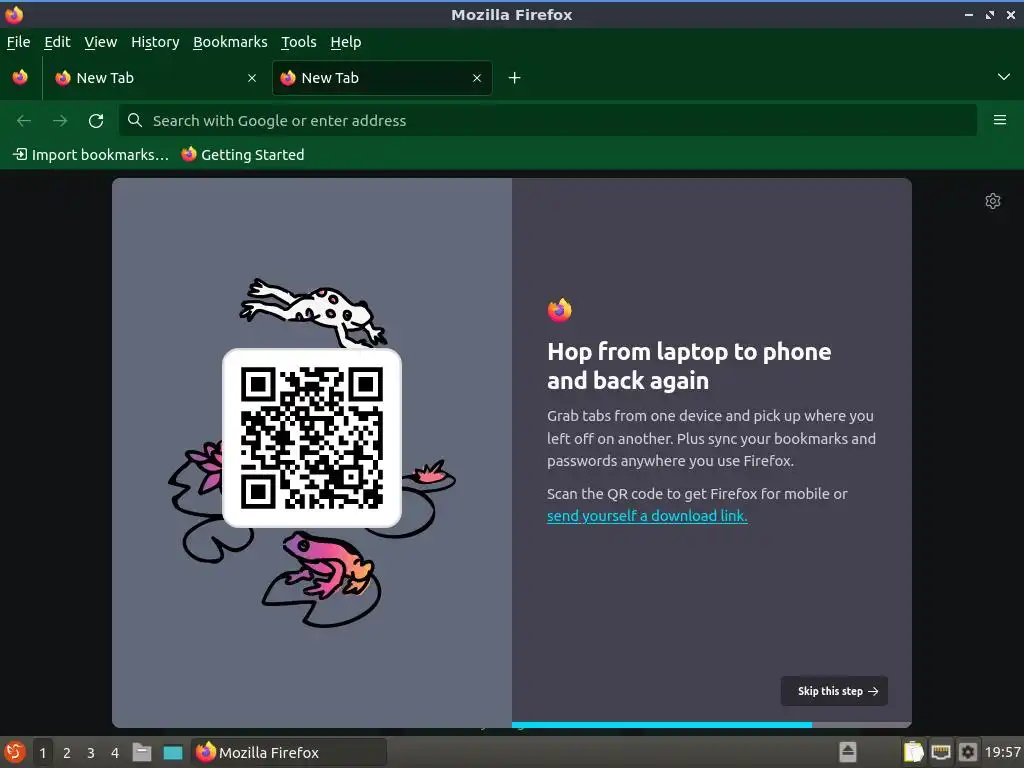Switch to workspace 3 in taskbar
Image resolution: width=1024 pixels, height=768 pixels.
click(91, 753)
